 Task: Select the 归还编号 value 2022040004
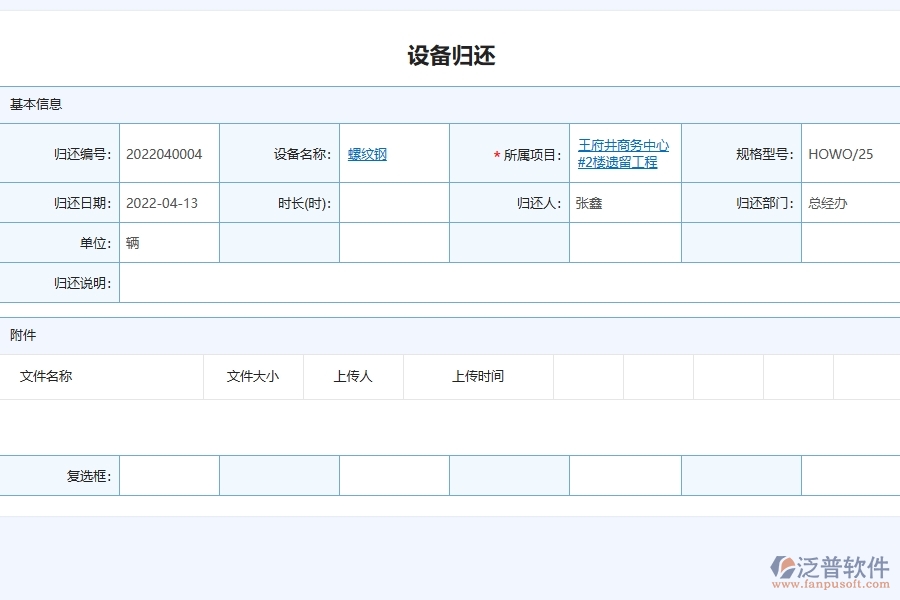pos(166,153)
